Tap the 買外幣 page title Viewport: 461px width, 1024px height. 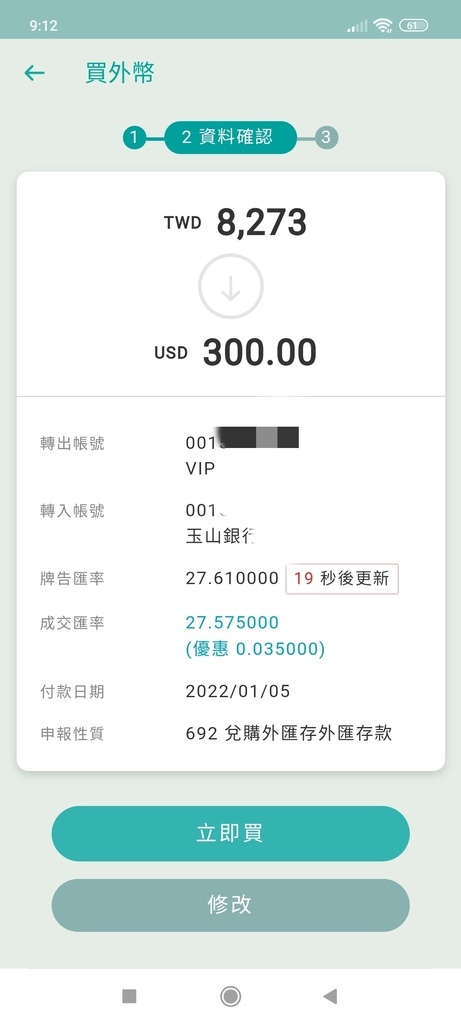[119, 73]
